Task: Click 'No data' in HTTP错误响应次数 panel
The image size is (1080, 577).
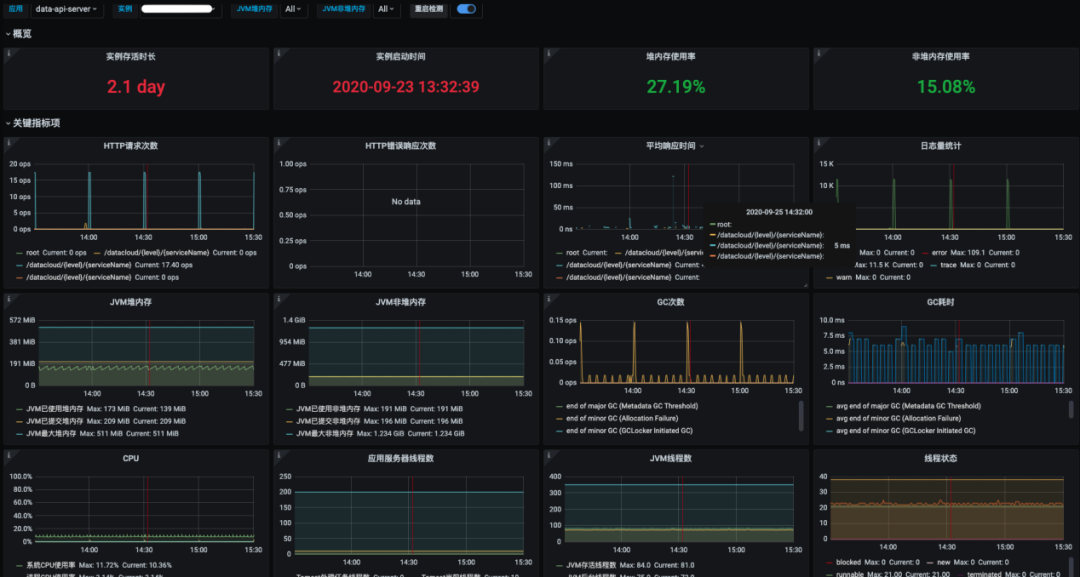Action: coord(406,202)
